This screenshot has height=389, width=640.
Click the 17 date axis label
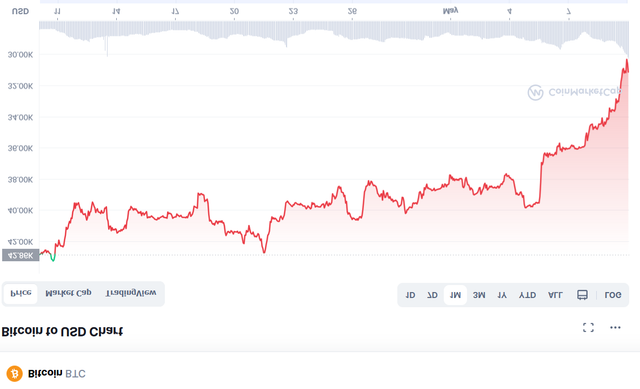pyautogui.click(x=175, y=11)
